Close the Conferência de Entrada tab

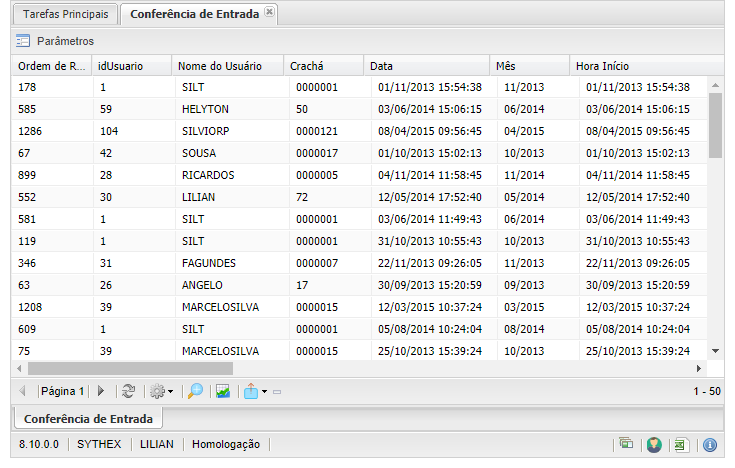(x=269, y=12)
